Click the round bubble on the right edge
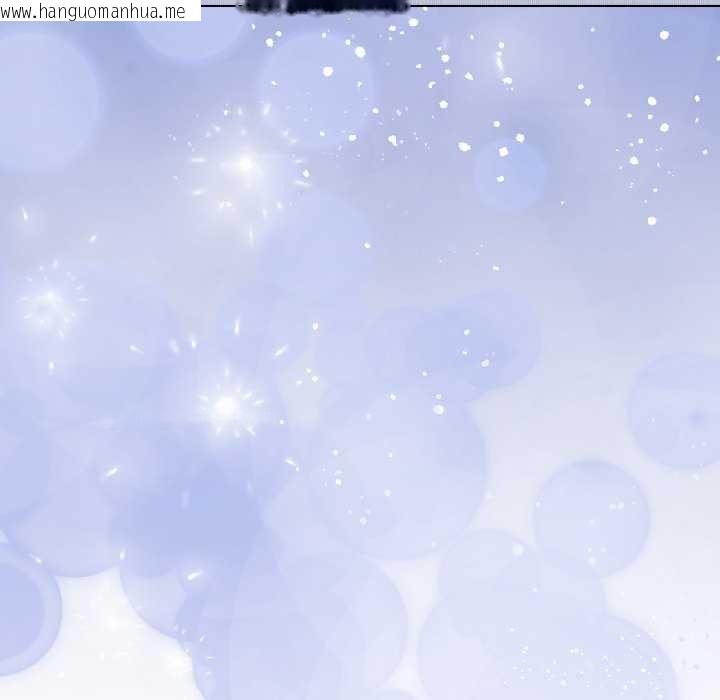720x700 pixels. pos(679,410)
